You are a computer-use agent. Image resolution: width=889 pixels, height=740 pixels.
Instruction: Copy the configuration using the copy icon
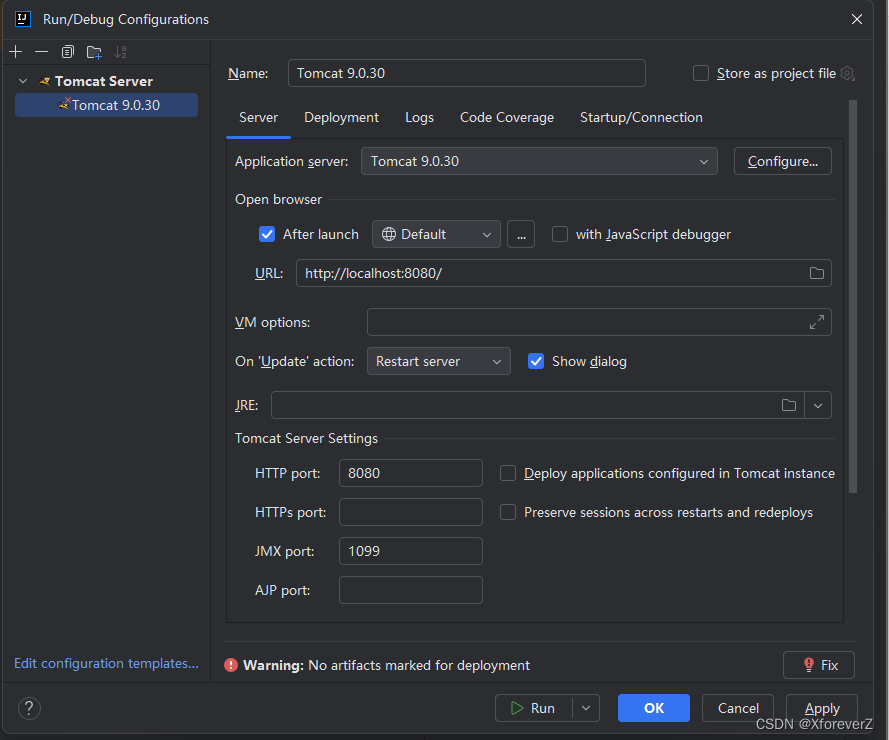[x=67, y=52]
